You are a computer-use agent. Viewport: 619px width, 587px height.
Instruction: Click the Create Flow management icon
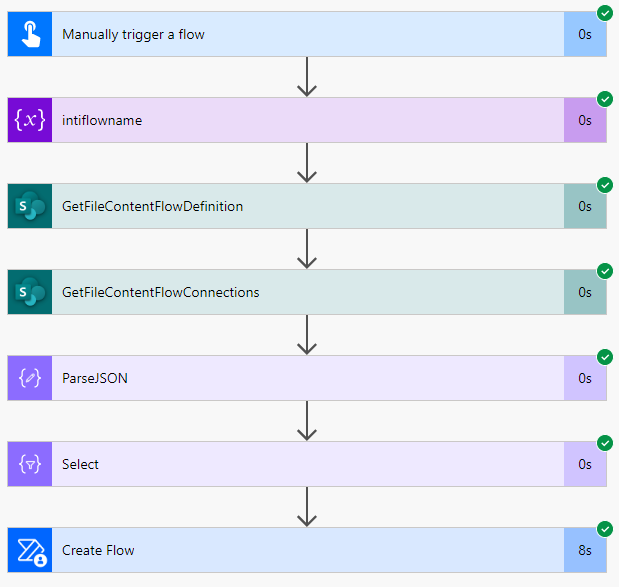point(29,550)
